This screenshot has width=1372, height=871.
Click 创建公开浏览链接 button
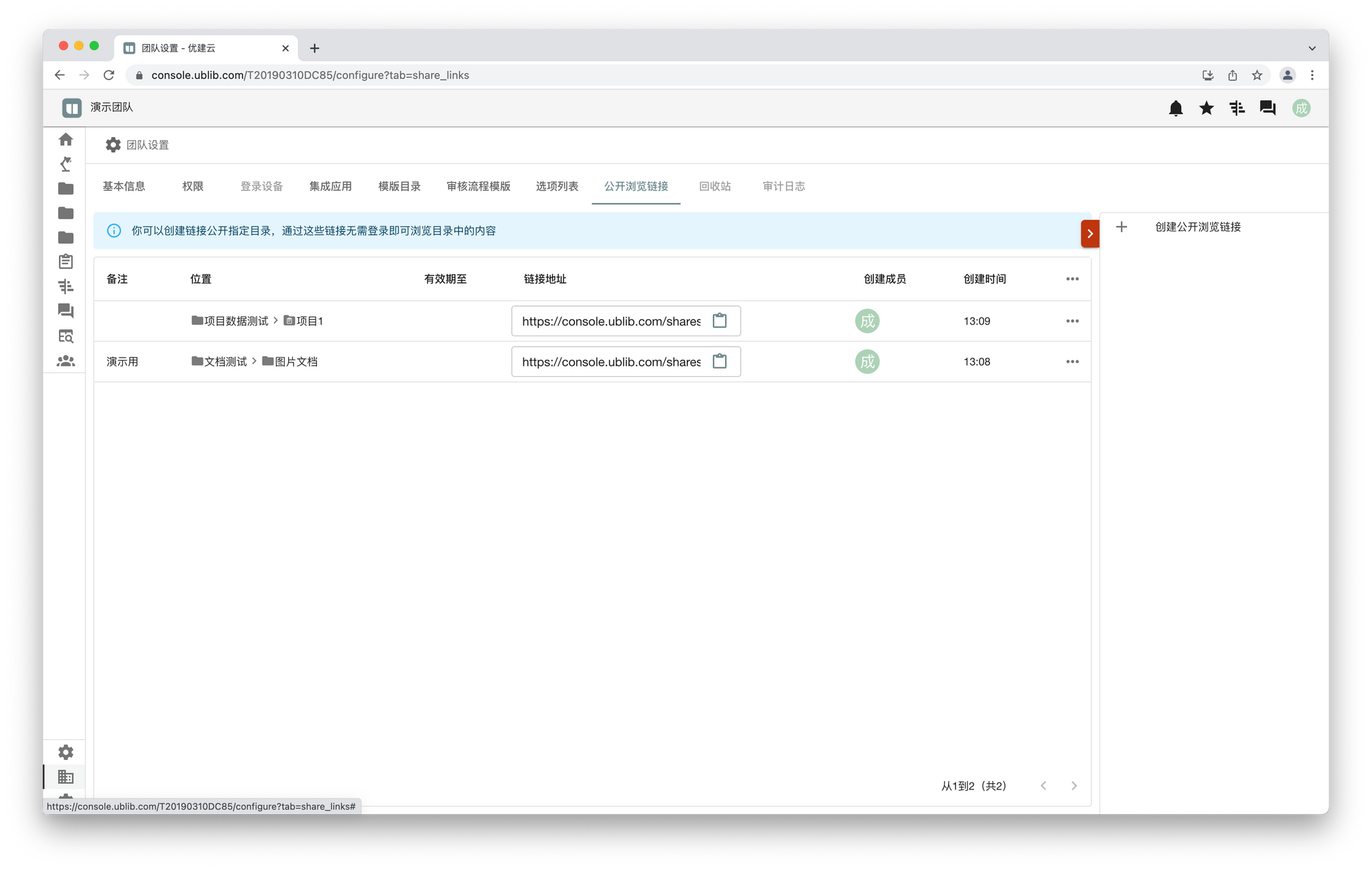pyautogui.click(x=1197, y=227)
